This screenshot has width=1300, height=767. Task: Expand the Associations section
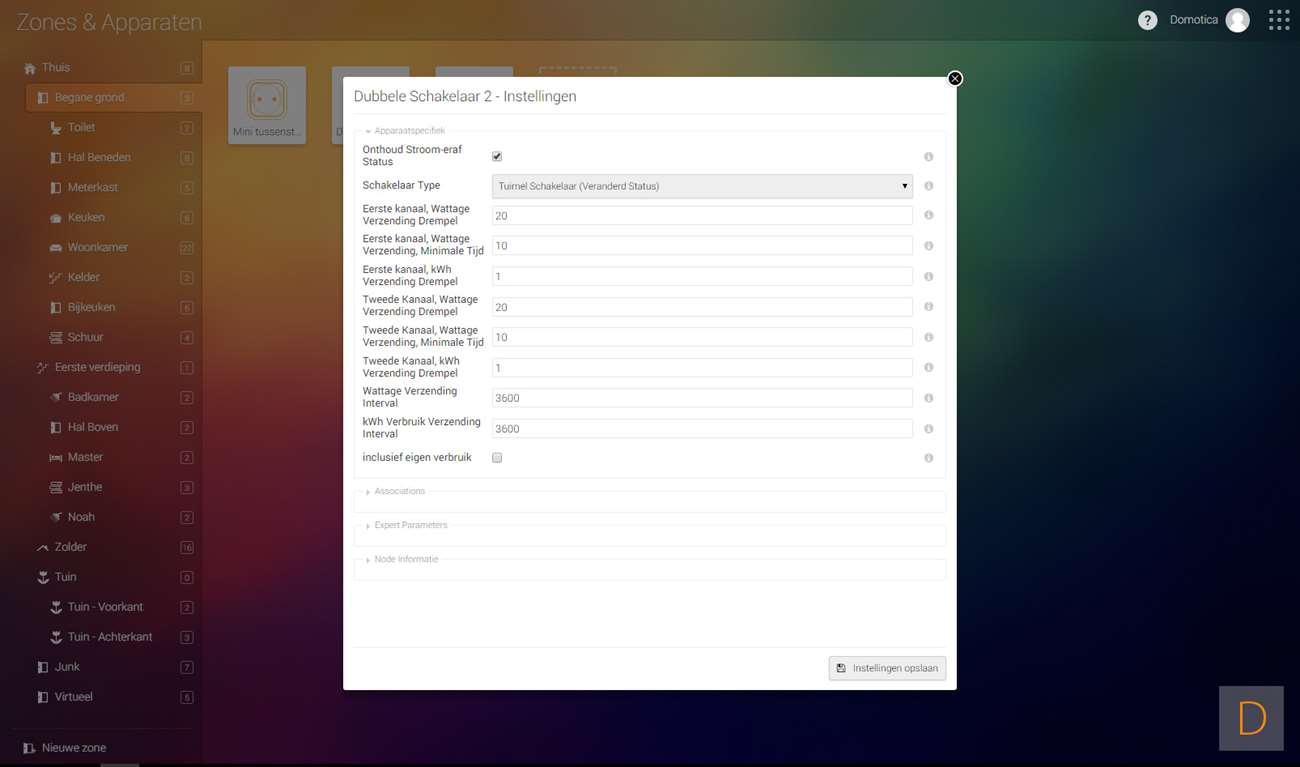pos(399,492)
